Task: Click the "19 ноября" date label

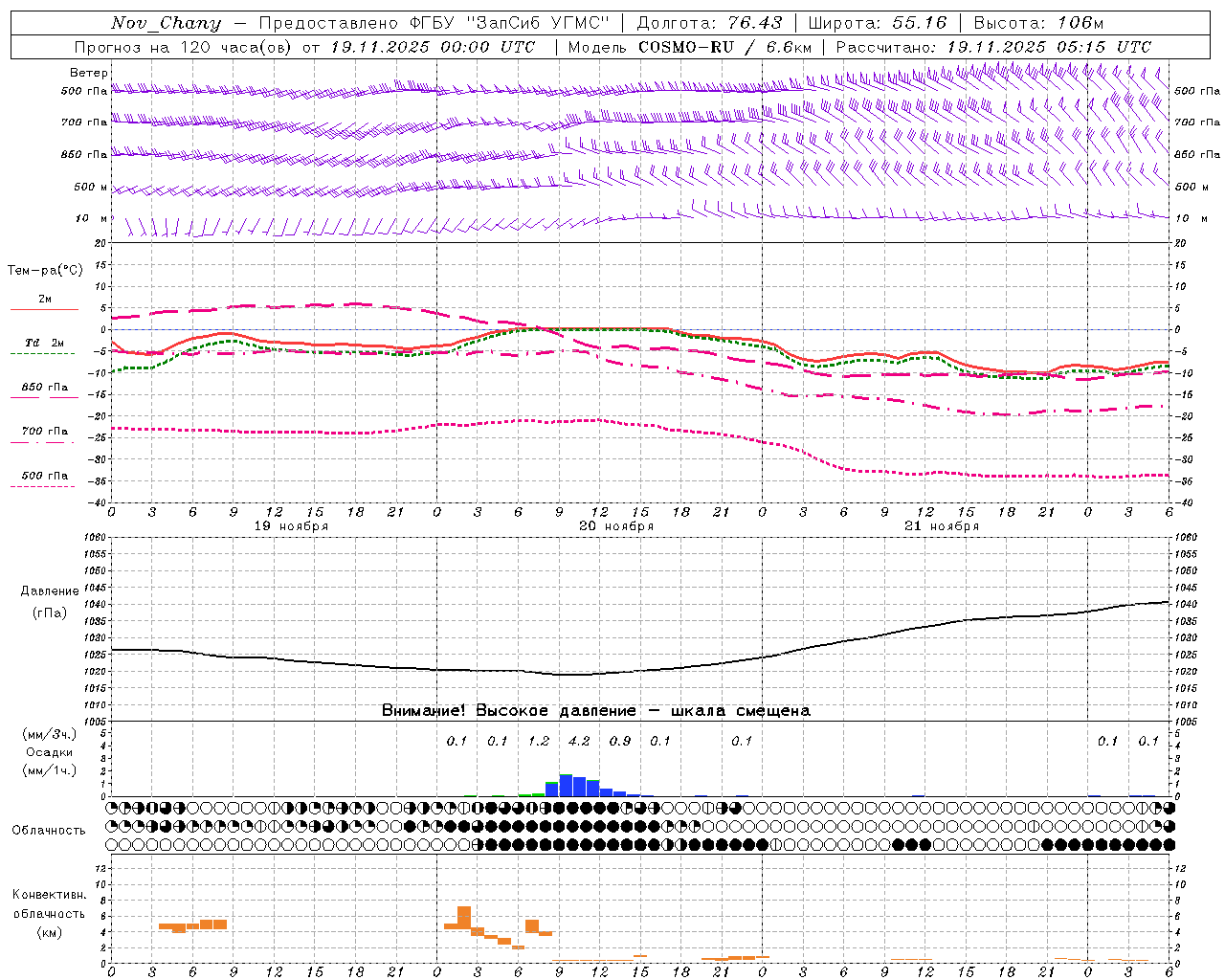Action: (x=291, y=526)
